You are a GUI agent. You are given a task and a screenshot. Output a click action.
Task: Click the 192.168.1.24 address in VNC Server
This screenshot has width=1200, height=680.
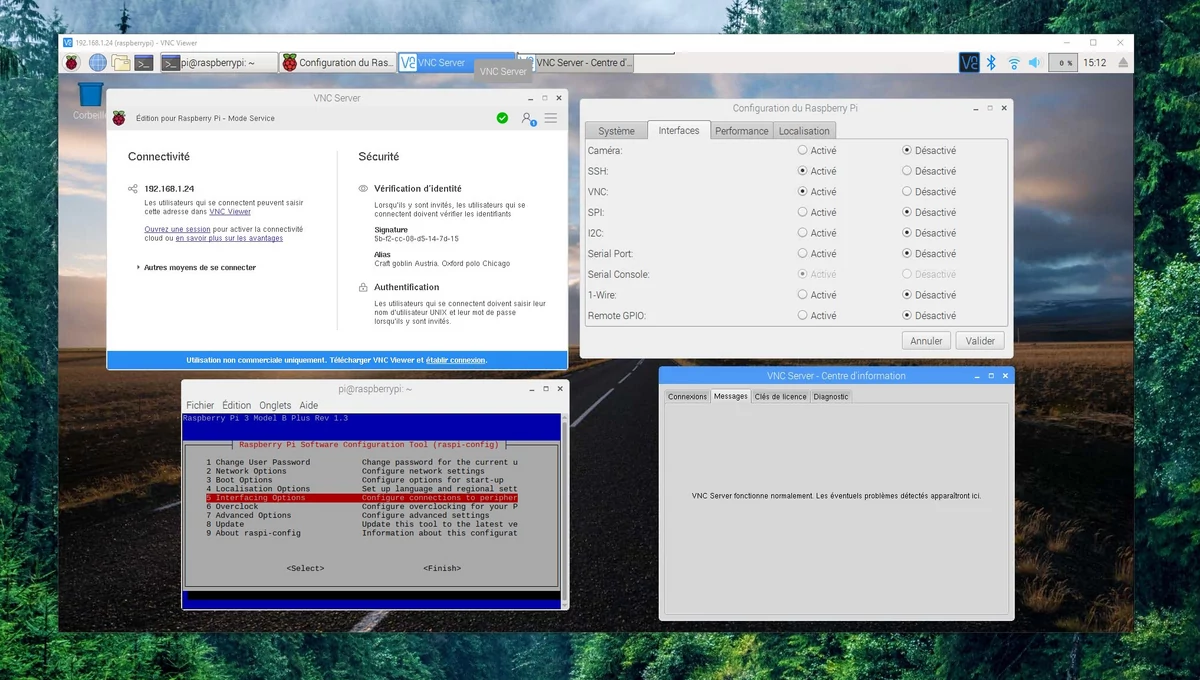click(x=169, y=188)
